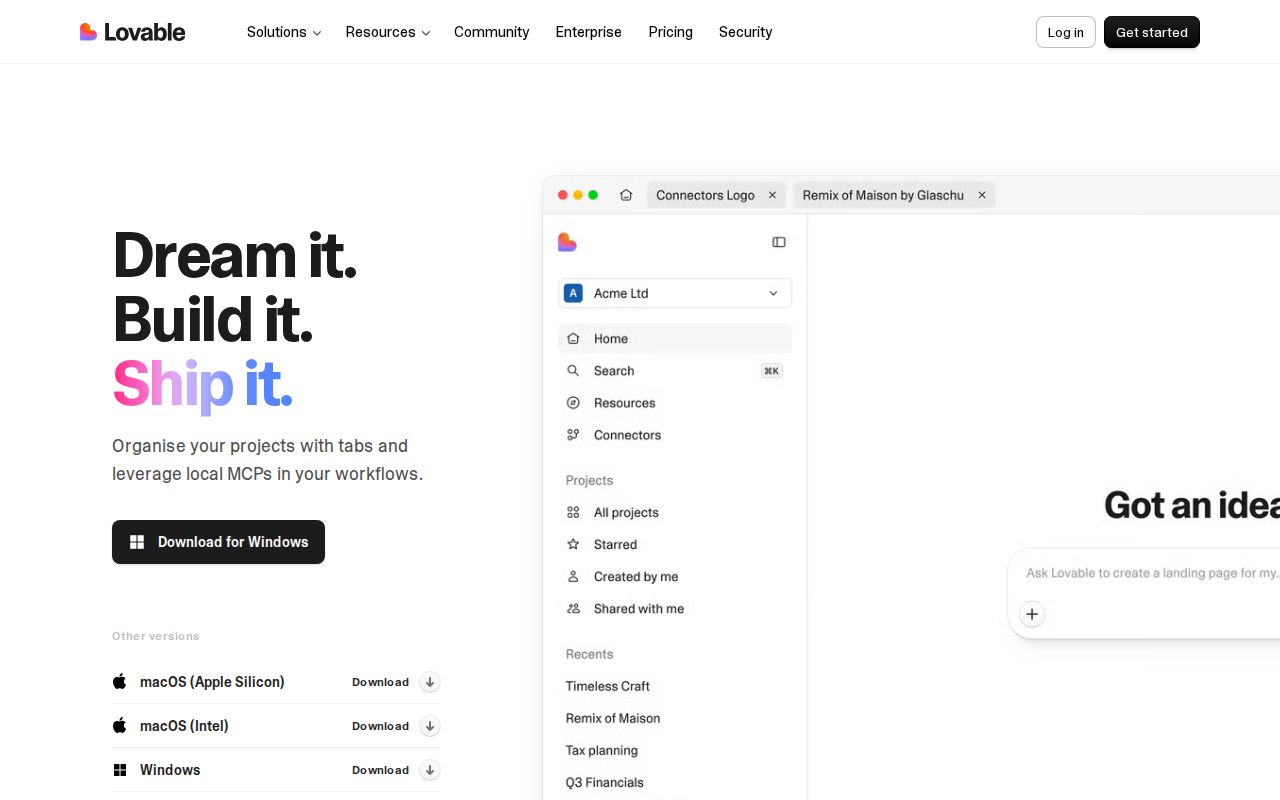Close the Connectors Logo tab

coord(772,195)
